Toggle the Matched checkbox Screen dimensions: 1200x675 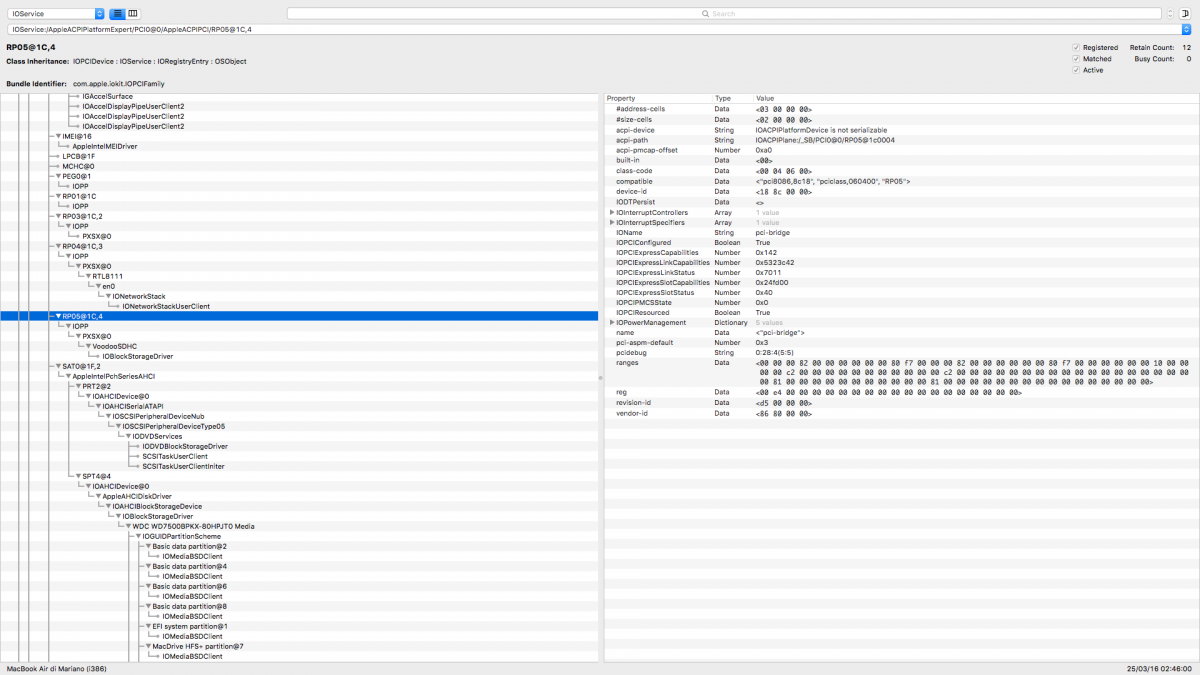coord(1076,59)
